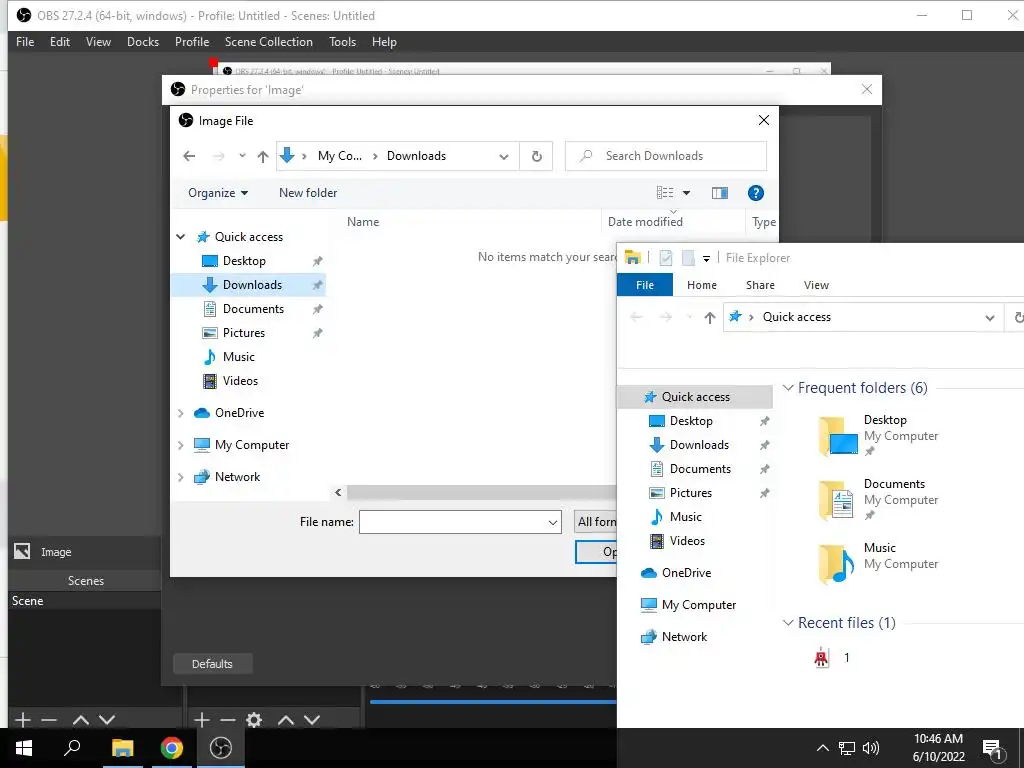
Task: Move scene up with arrow icon
Action: click(81, 720)
